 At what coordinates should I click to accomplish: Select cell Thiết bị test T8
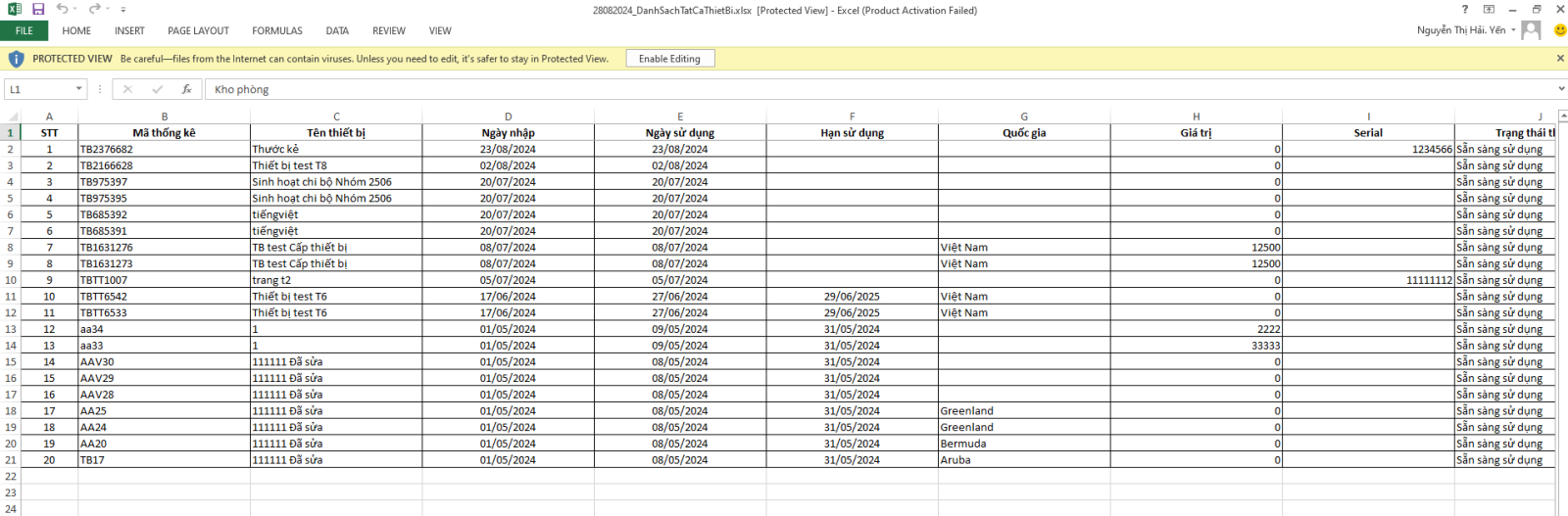pos(336,165)
